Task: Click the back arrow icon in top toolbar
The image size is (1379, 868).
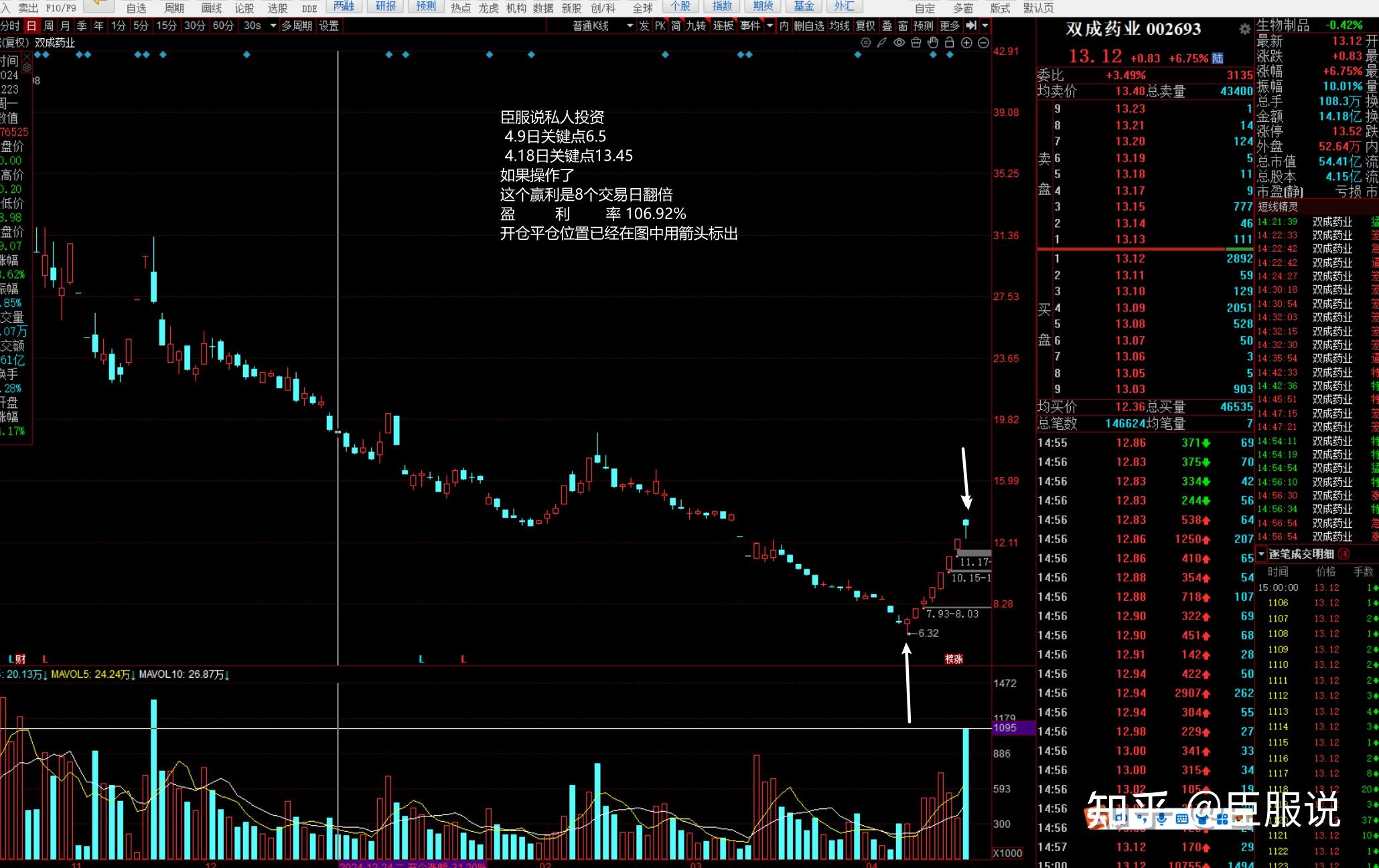Action: click(99, 5)
